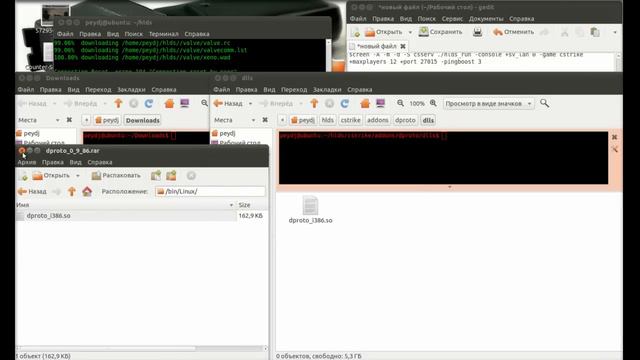Open the Документы menu in gedit
Screen dimensions: 640x360
(486, 19)
